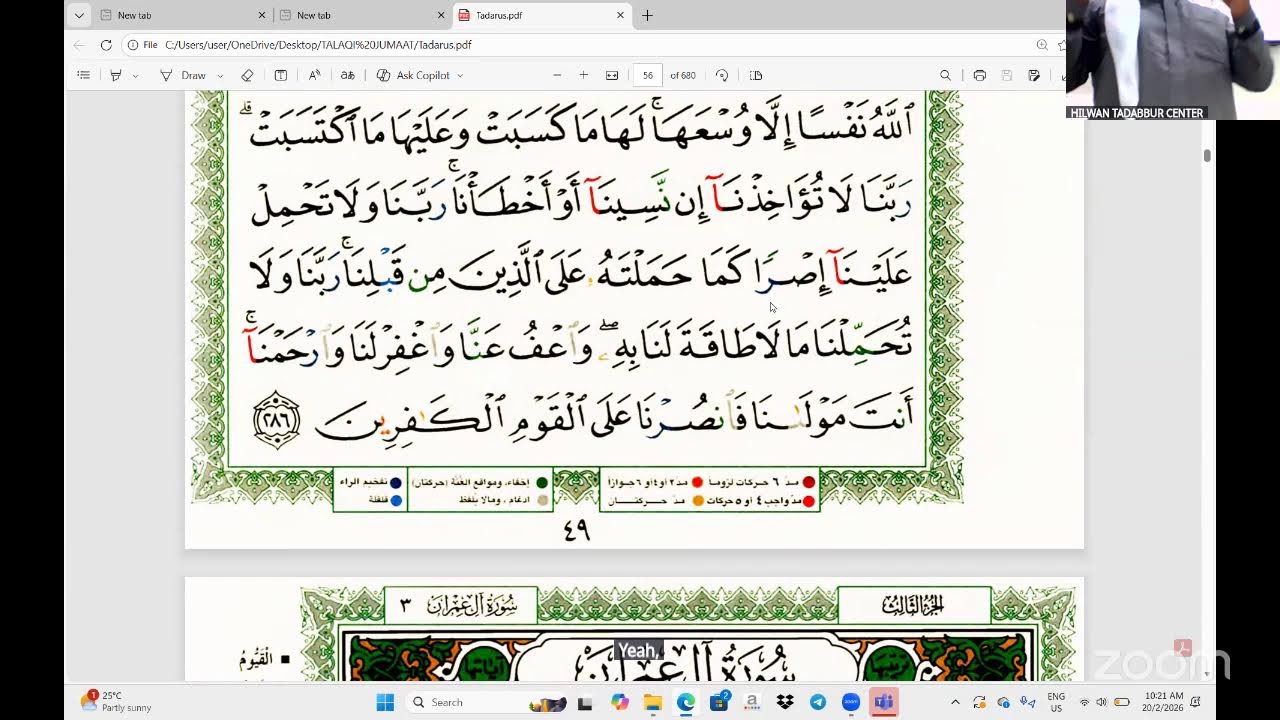This screenshot has height=720, width=1280.
Task: Open the weather widget showing 25°C
Action: point(117,702)
